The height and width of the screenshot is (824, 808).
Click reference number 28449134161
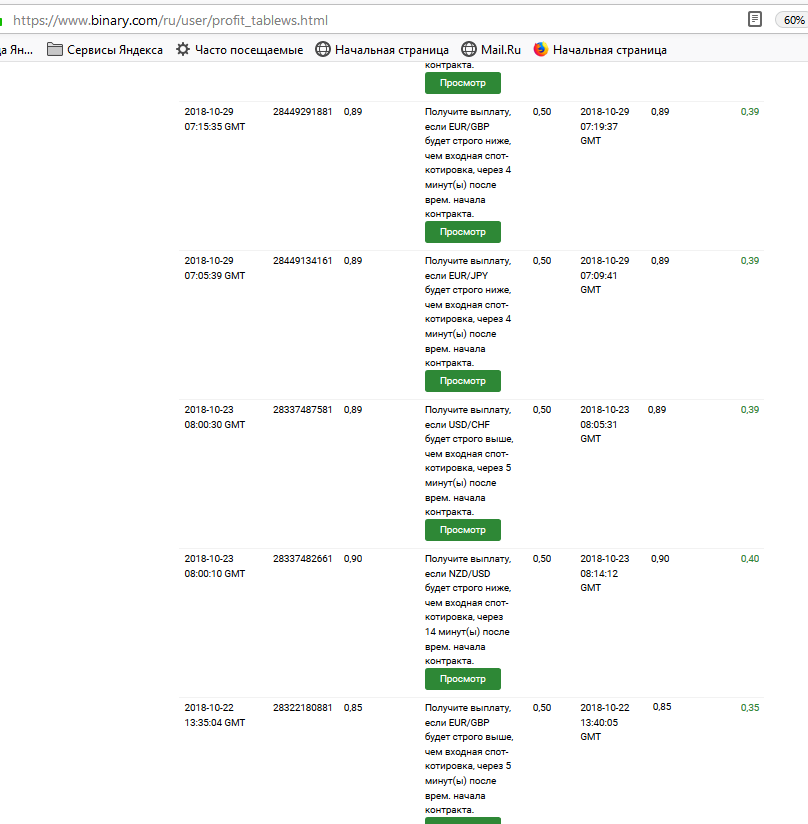coord(302,261)
